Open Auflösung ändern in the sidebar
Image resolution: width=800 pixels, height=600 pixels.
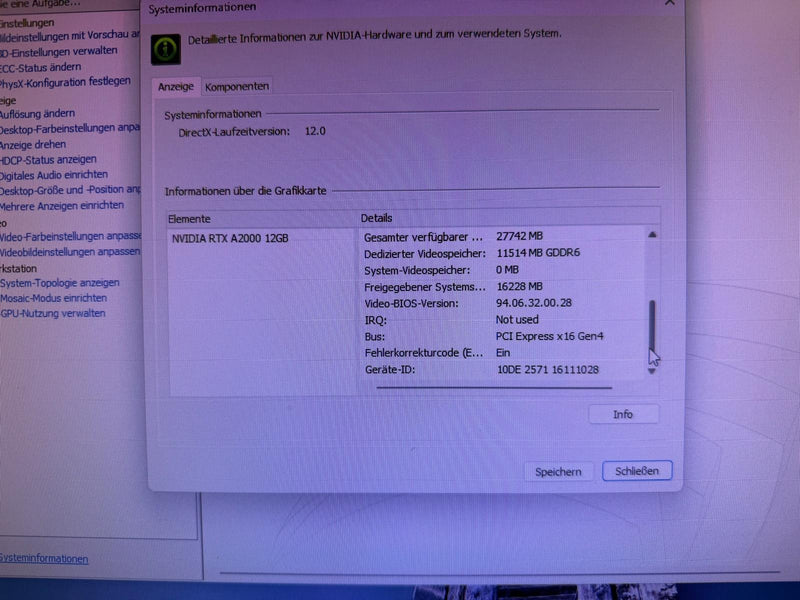(x=37, y=114)
